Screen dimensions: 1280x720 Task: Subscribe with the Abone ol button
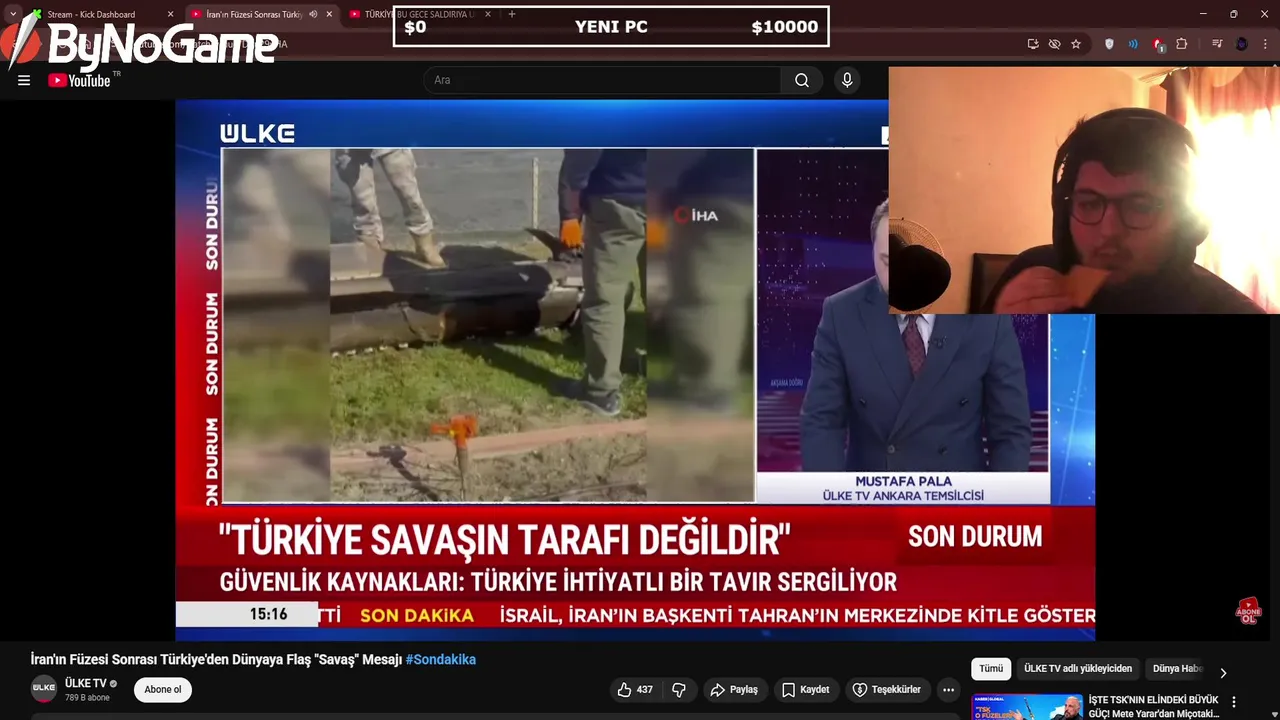pyautogui.click(x=163, y=690)
